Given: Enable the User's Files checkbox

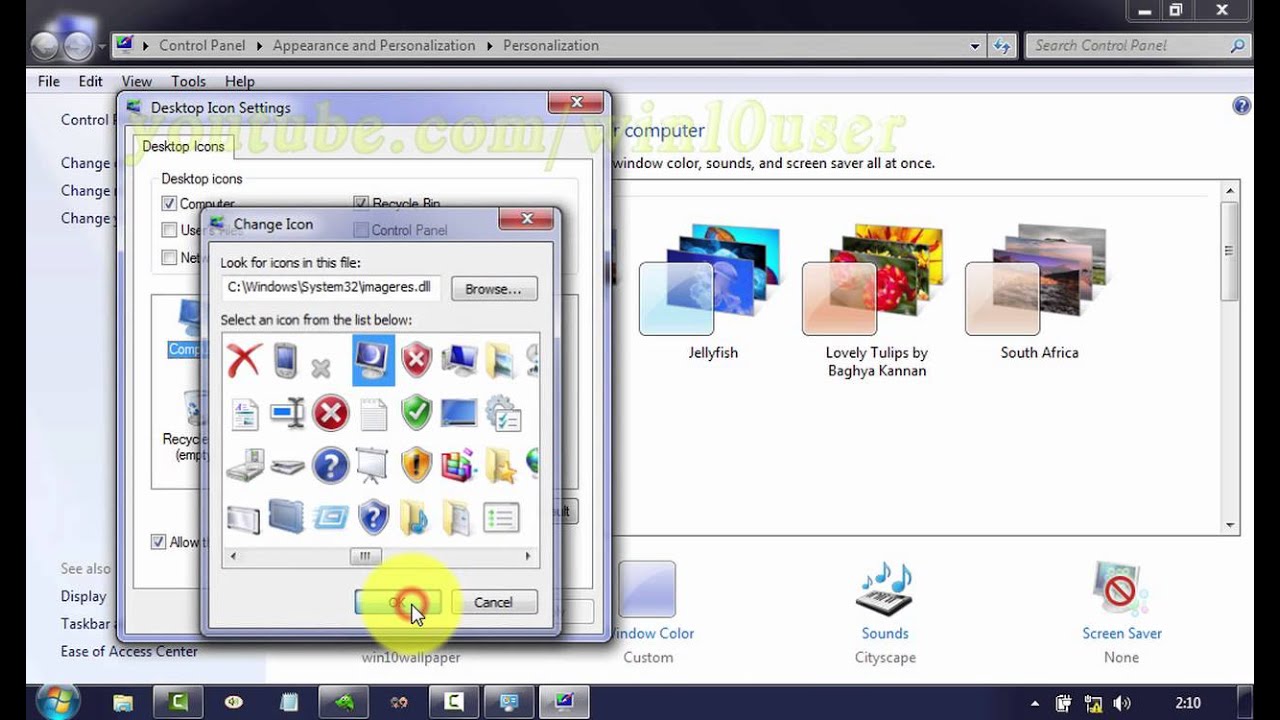Looking at the screenshot, I should 169,230.
